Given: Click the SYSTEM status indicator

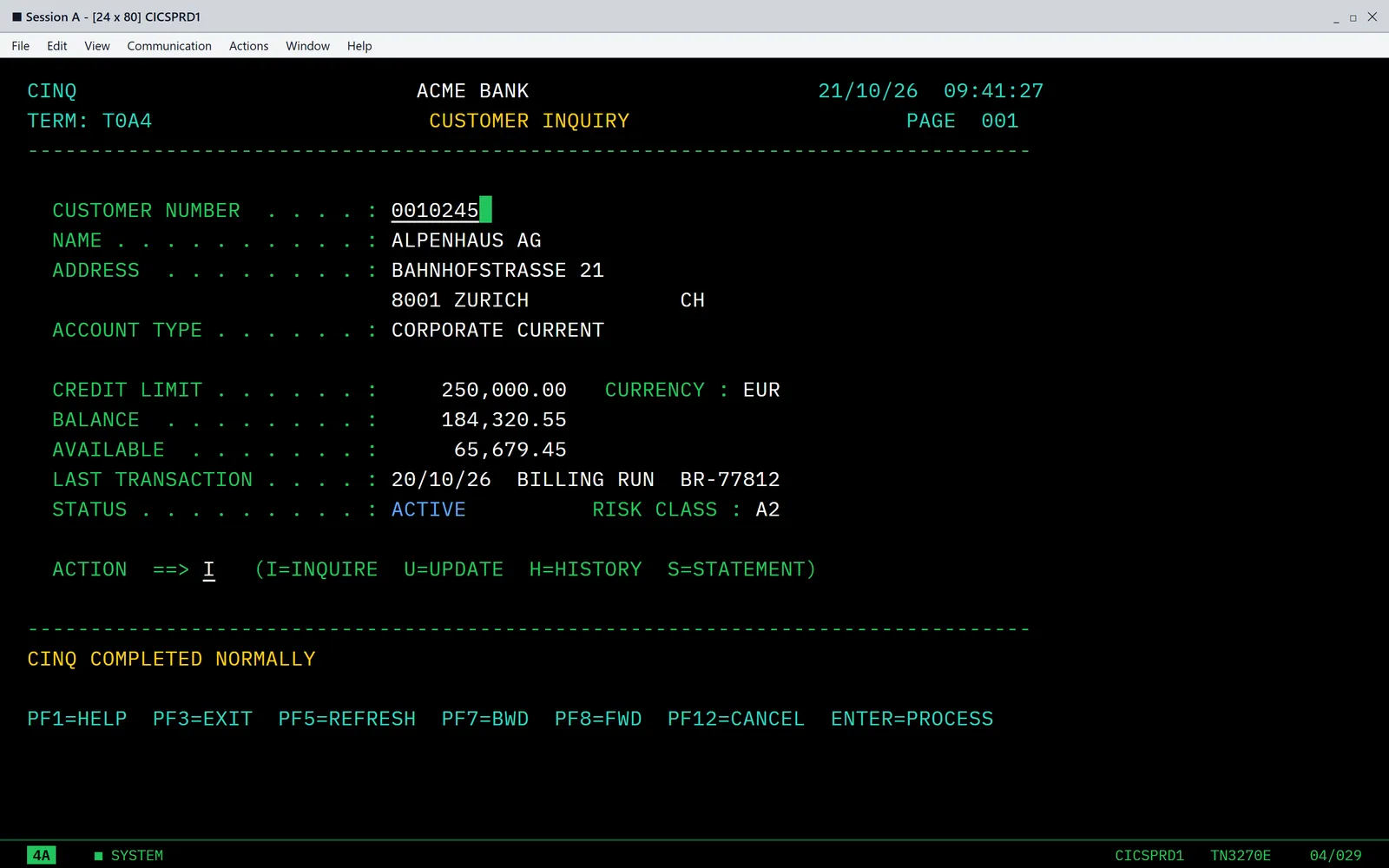Looking at the screenshot, I should click(x=128, y=856).
